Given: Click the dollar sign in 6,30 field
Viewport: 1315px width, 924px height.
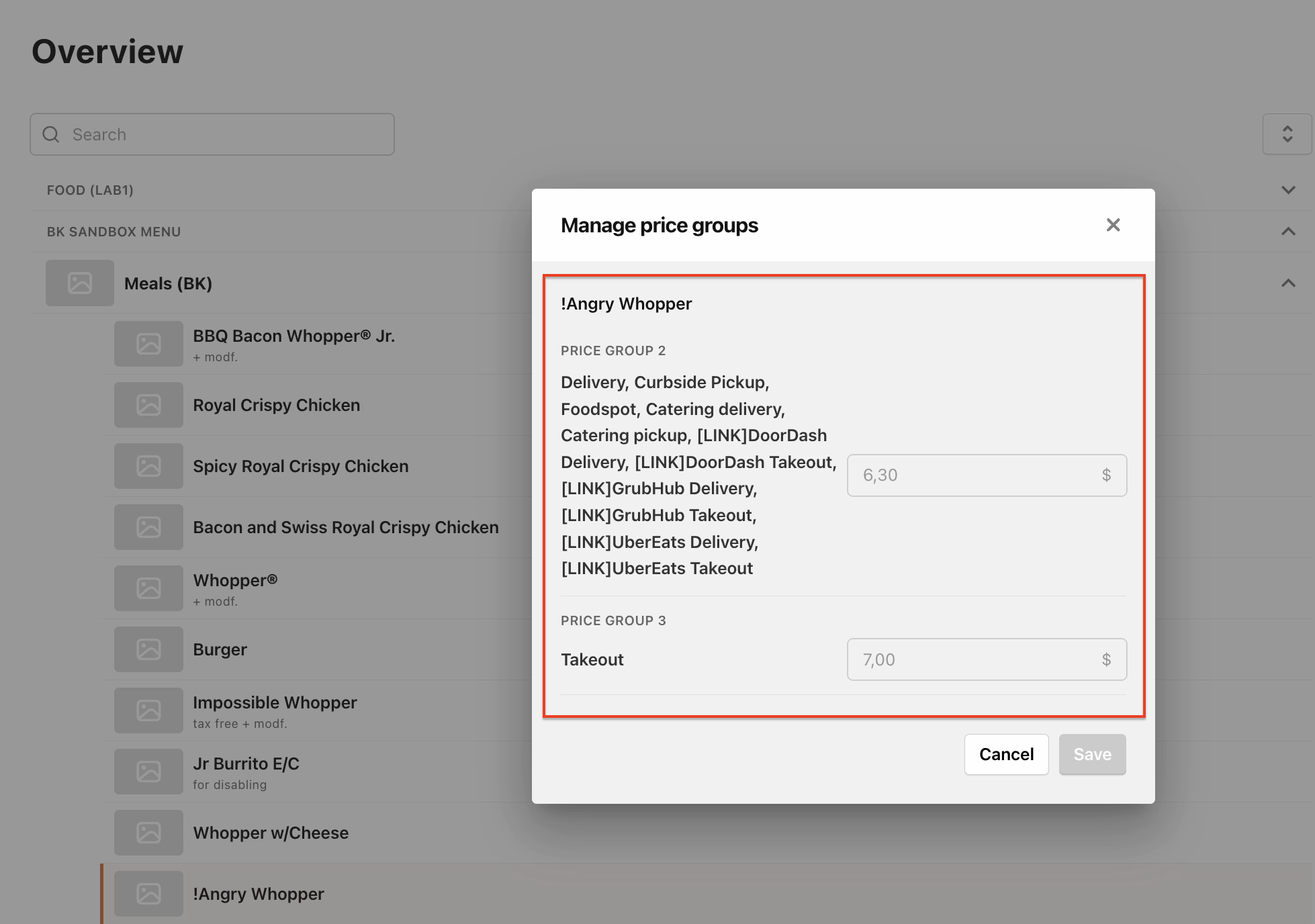Looking at the screenshot, I should click(1106, 475).
